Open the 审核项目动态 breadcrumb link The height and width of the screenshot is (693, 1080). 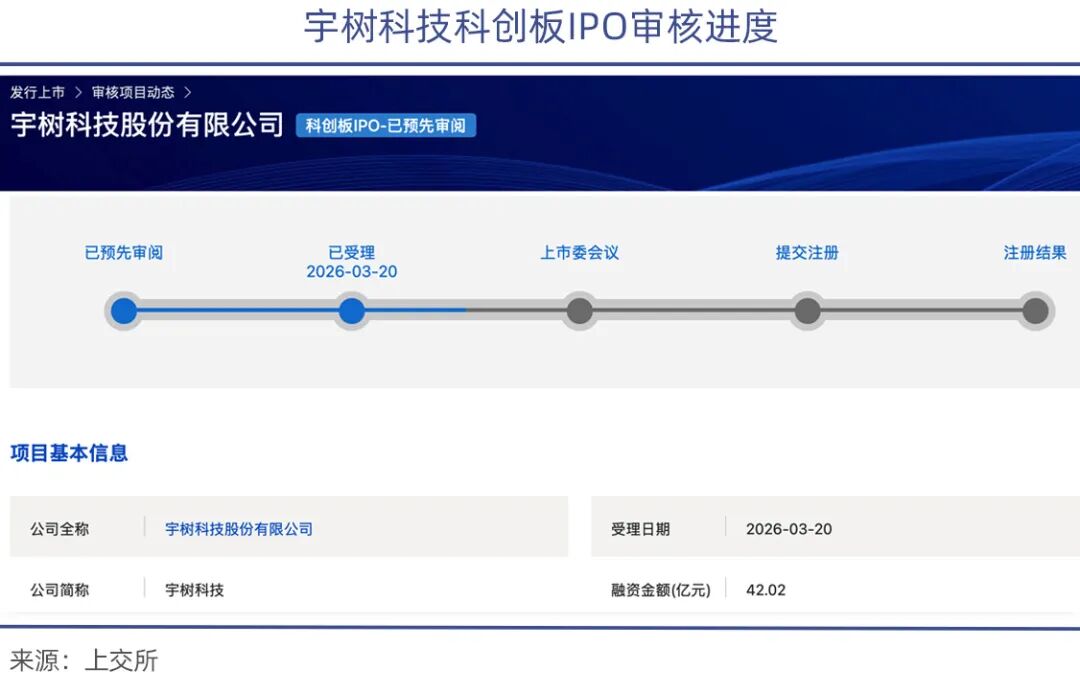133,92
